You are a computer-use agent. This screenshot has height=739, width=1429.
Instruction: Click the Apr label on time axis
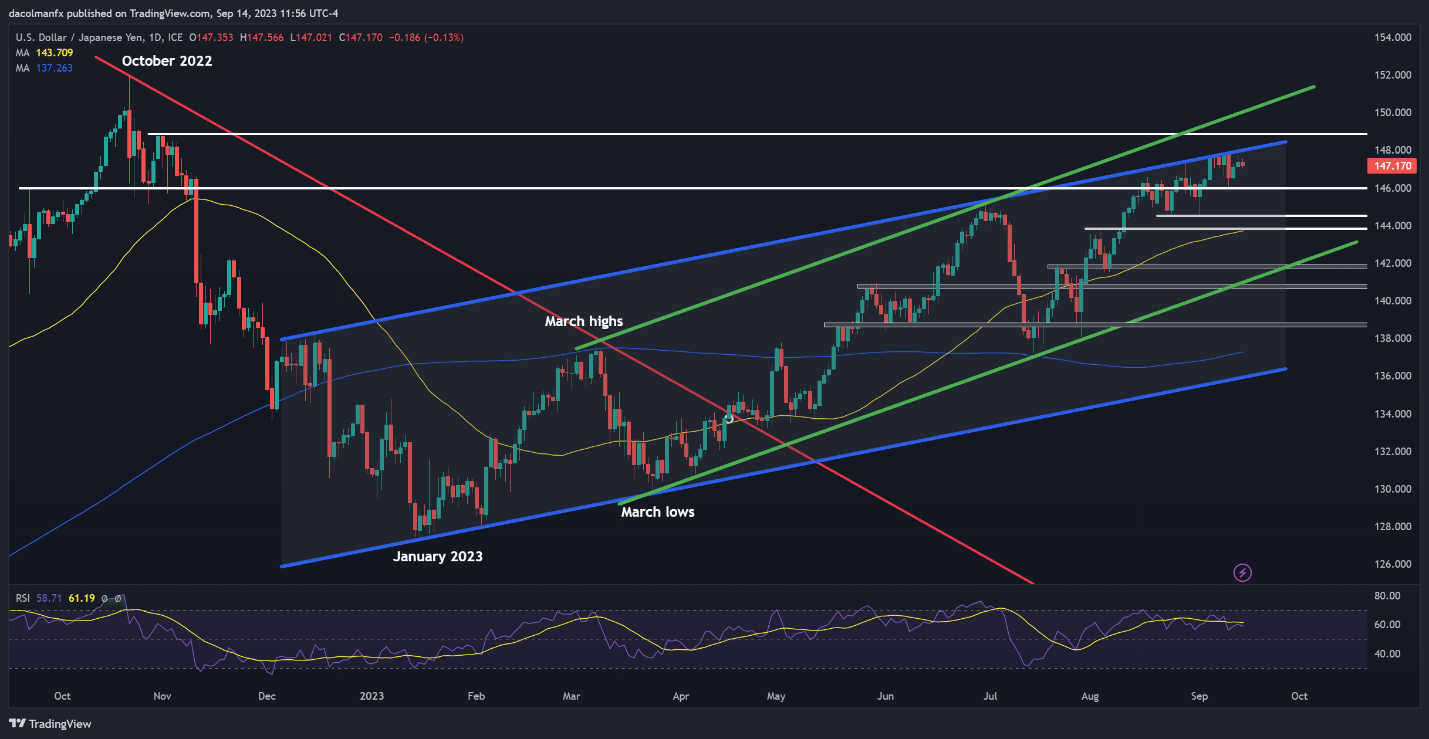click(x=681, y=696)
